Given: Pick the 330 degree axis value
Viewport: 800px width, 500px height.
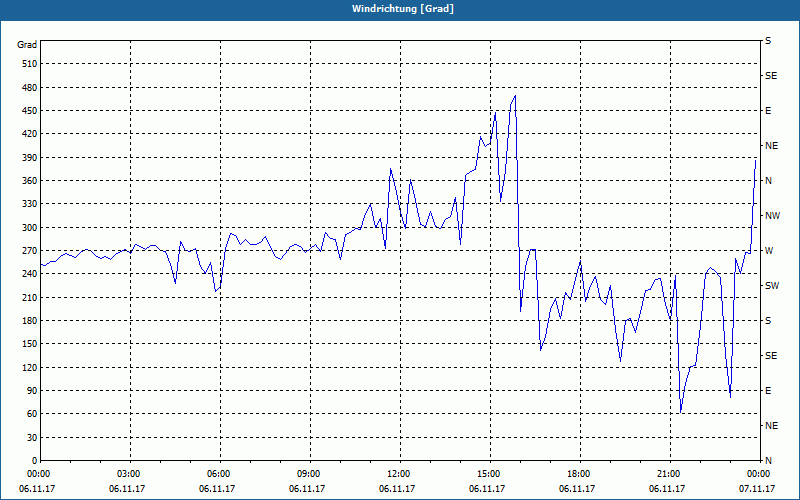Looking at the screenshot, I should (30, 204).
